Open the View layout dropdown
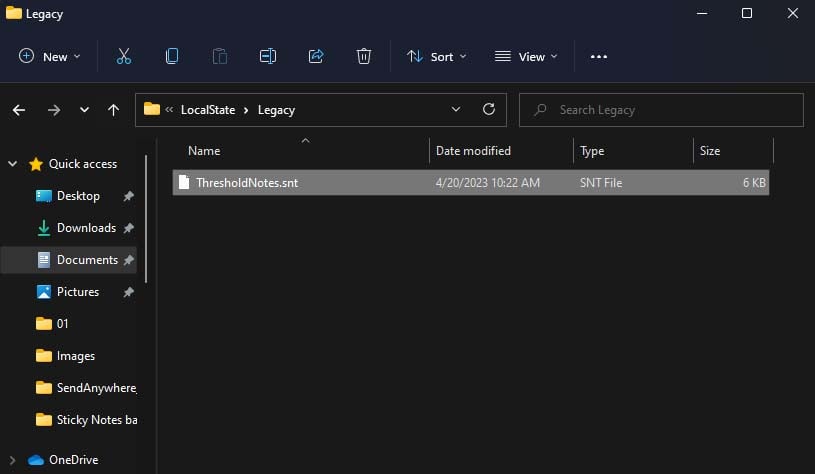Image resolution: width=815 pixels, height=474 pixels. tap(526, 57)
